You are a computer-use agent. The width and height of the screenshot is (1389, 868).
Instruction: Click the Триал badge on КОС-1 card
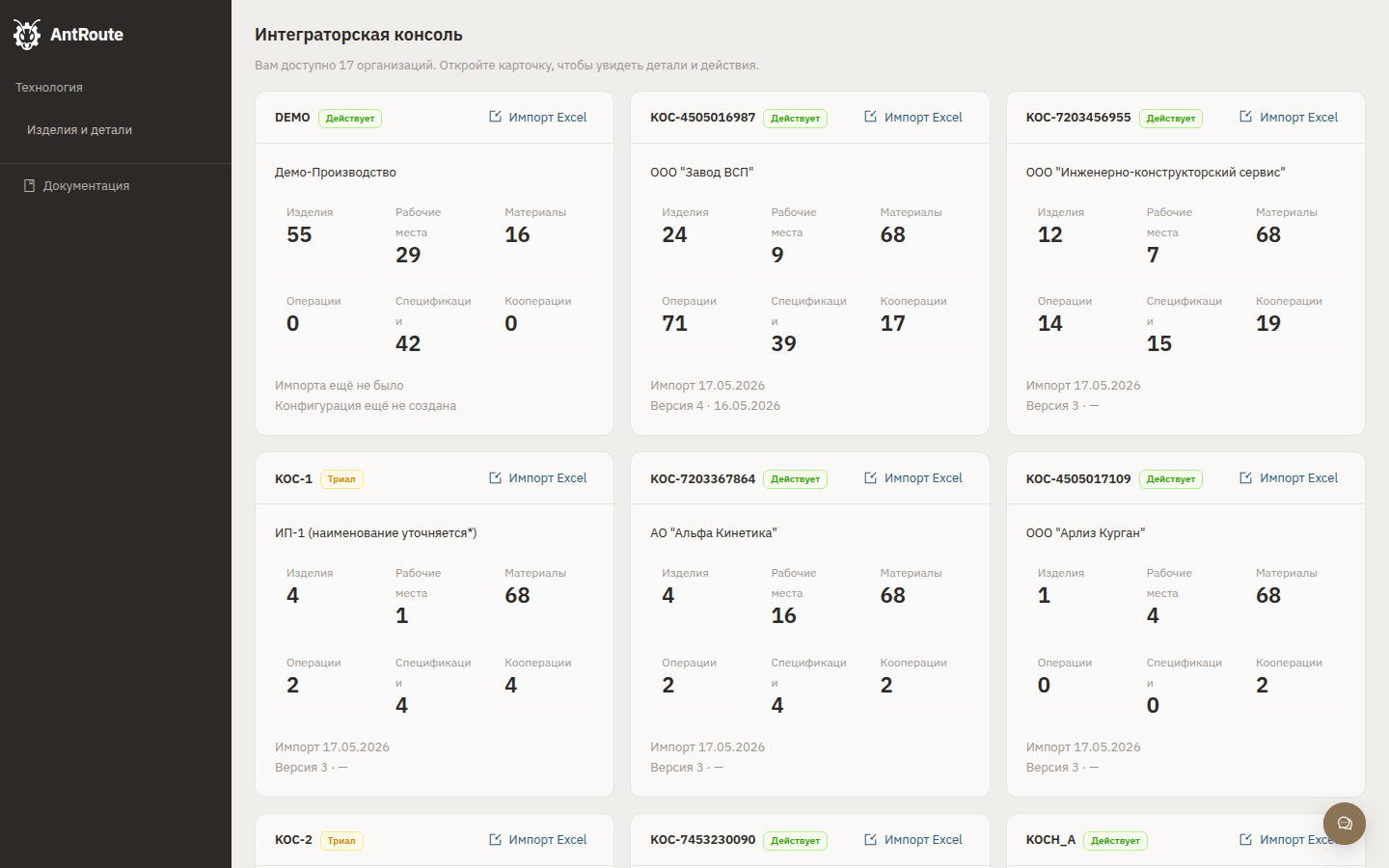click(x=341, y=479)
